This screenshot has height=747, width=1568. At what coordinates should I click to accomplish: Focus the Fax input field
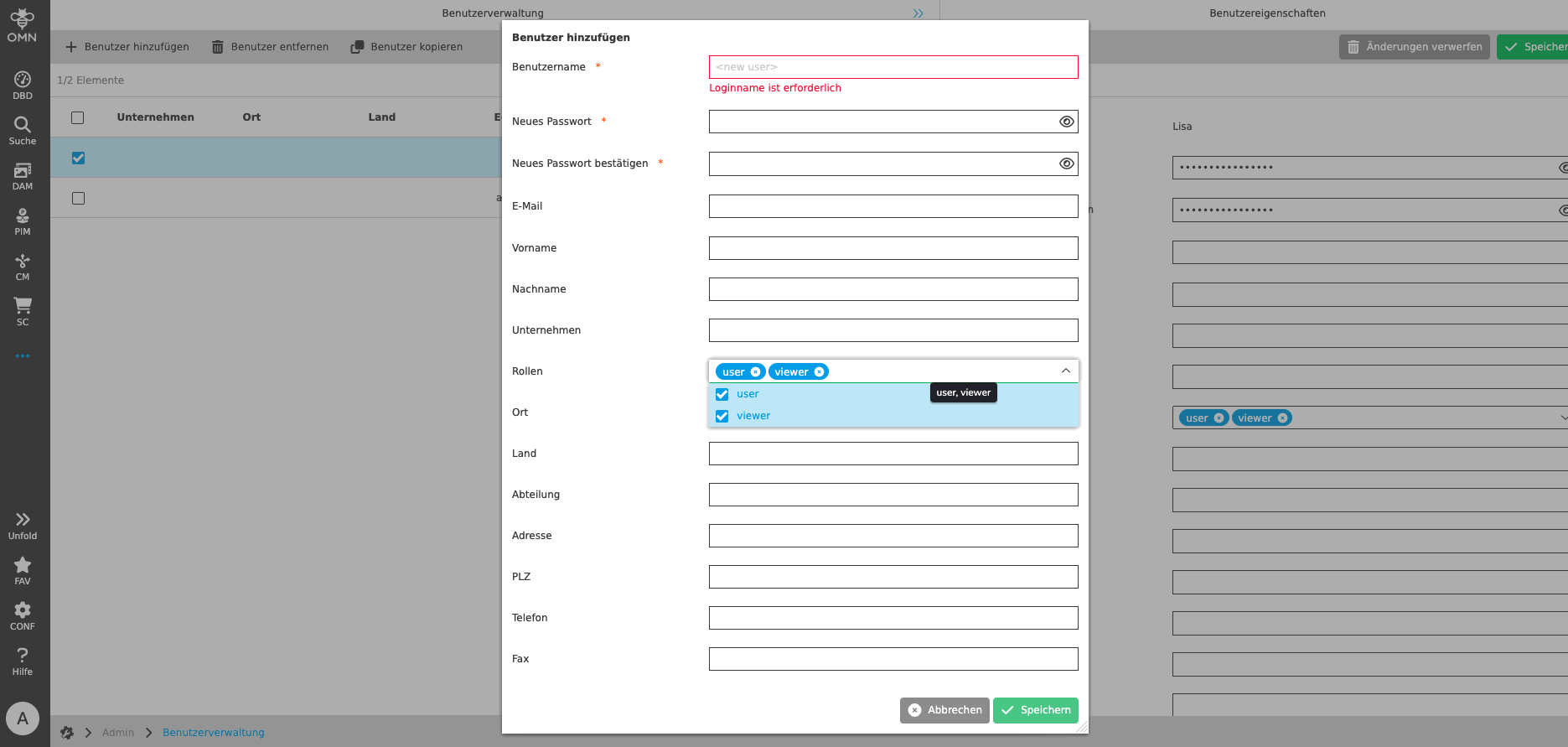click(x=893, y=659)
